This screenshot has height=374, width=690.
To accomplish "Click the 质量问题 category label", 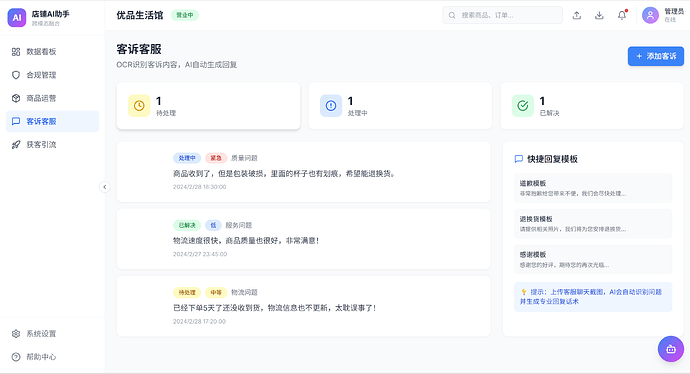I will pos(244,158).
